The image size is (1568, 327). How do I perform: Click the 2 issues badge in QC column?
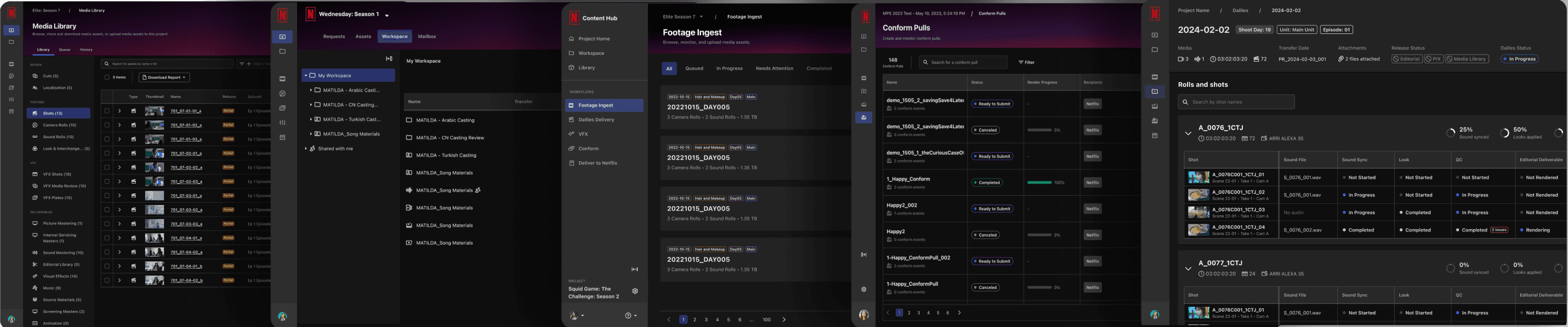1500,230
